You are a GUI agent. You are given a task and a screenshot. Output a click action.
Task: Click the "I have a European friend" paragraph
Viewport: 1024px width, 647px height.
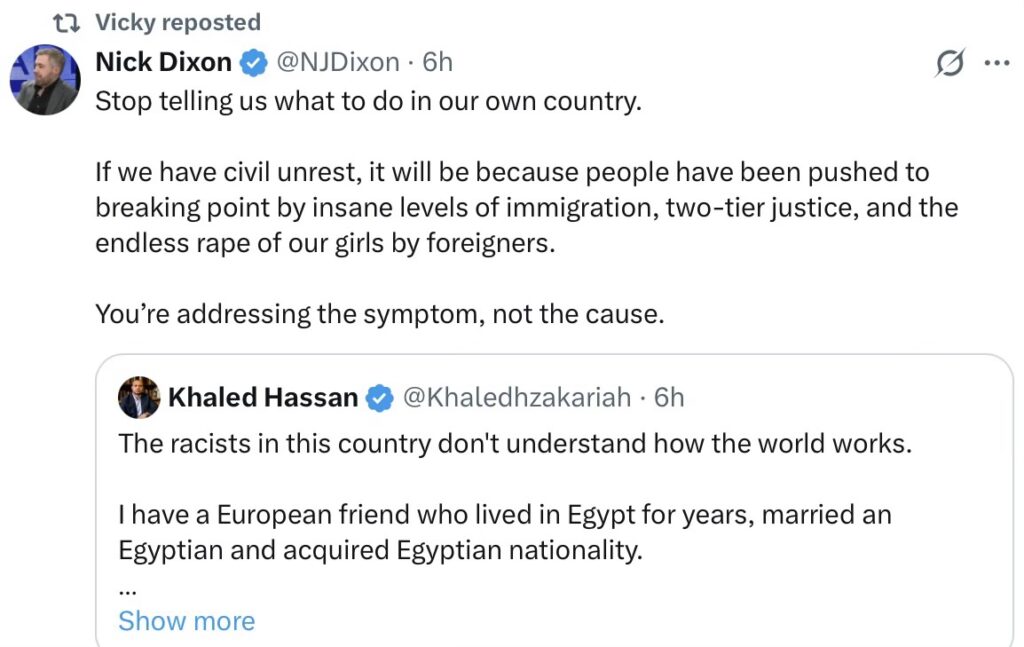pyautogui.click(x=504, y=533)
